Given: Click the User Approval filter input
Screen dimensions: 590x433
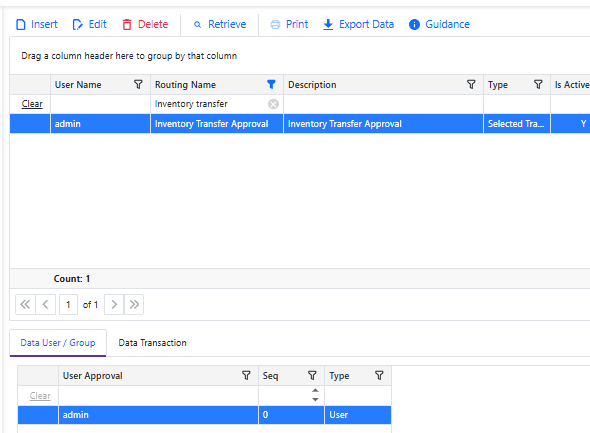Looking at the screenshot, I should (x=158, y=396).
